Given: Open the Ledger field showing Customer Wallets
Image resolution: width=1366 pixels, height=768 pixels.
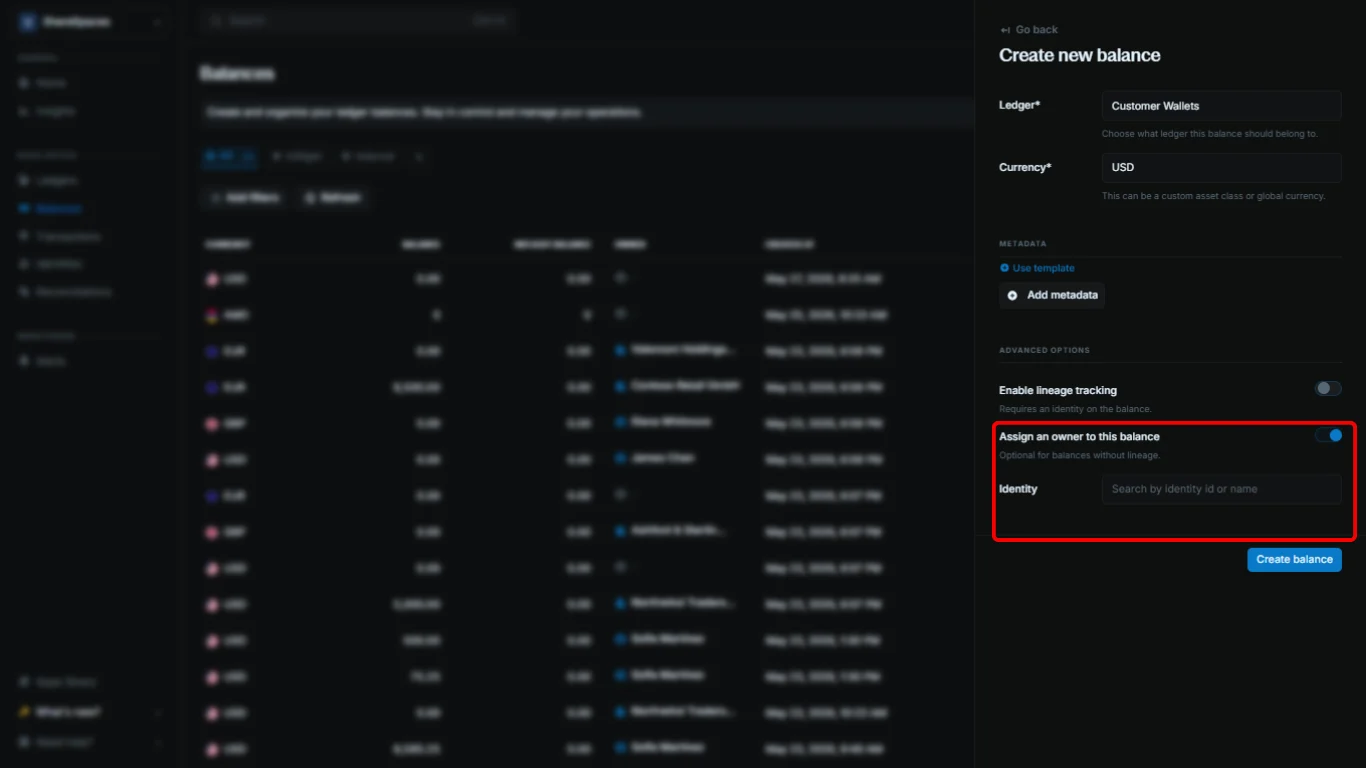Looking at the screenshot, I should tap(1221, 106).
